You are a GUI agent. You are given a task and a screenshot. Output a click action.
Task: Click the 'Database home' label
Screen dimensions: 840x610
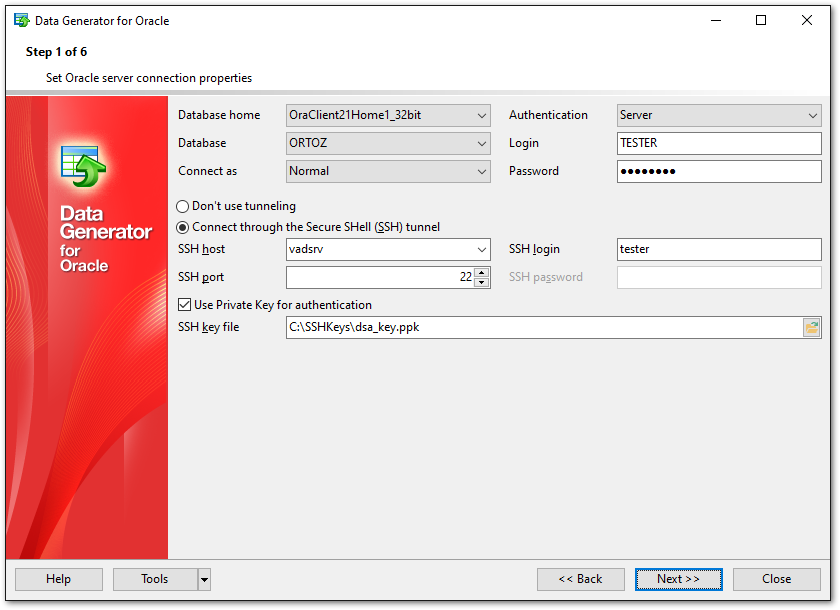[x=219, y=115]
